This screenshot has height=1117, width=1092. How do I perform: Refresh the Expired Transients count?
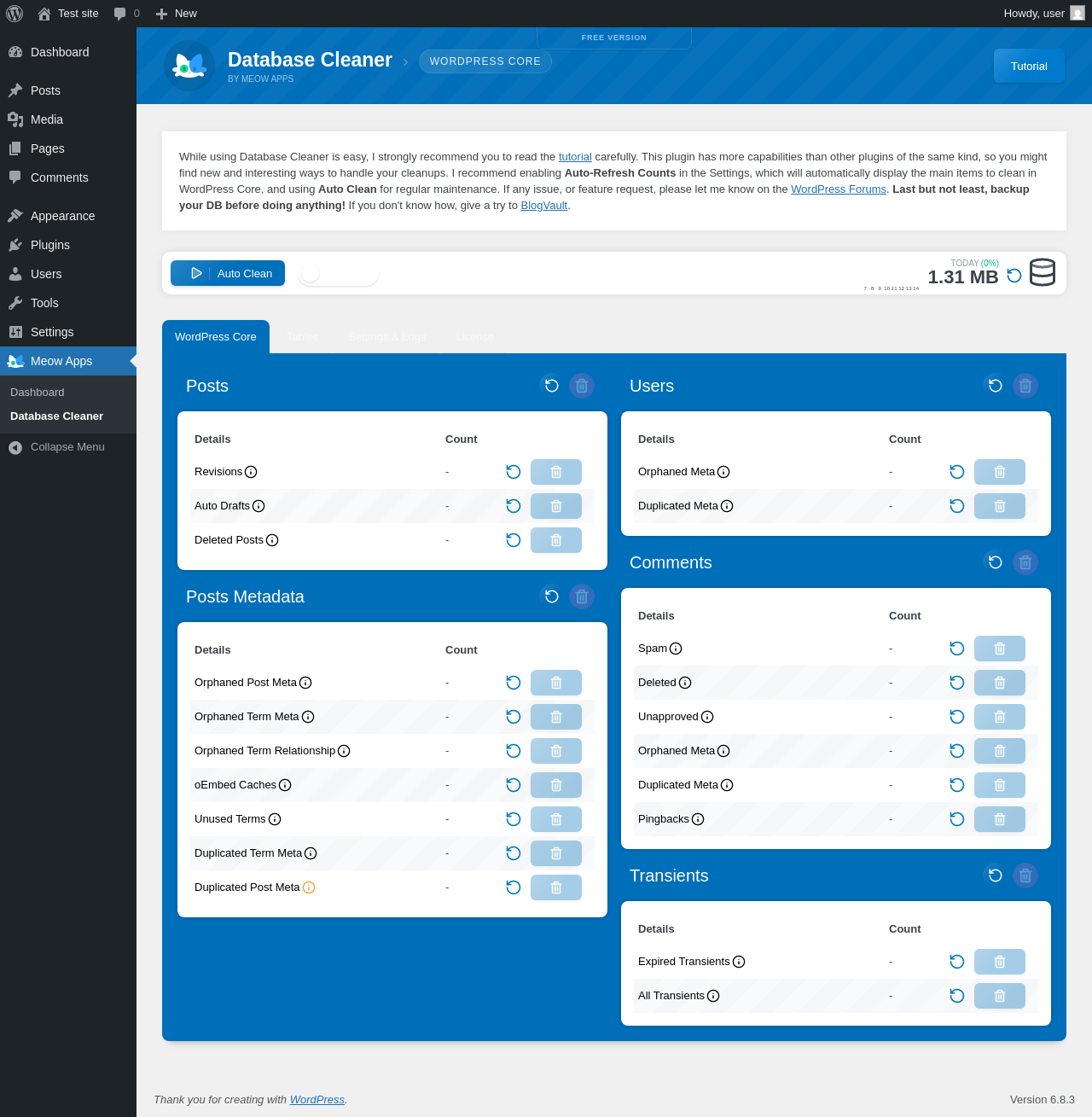click(x=957, y=962)
